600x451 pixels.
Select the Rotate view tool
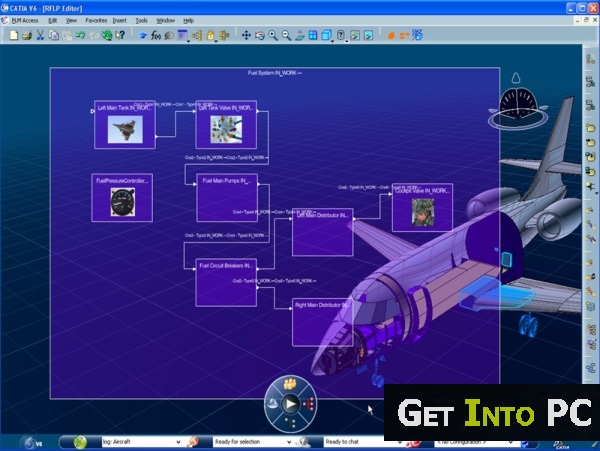260,36
